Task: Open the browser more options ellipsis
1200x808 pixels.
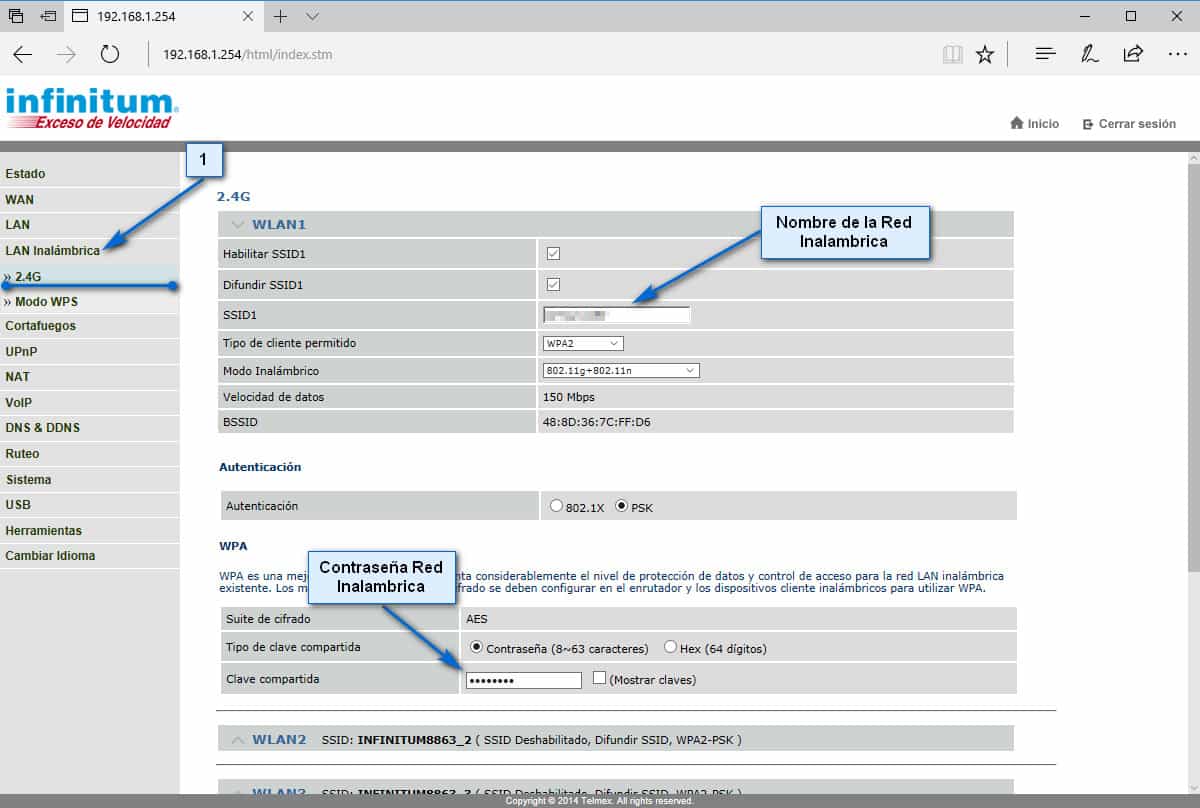Action: coord(1177,54)
